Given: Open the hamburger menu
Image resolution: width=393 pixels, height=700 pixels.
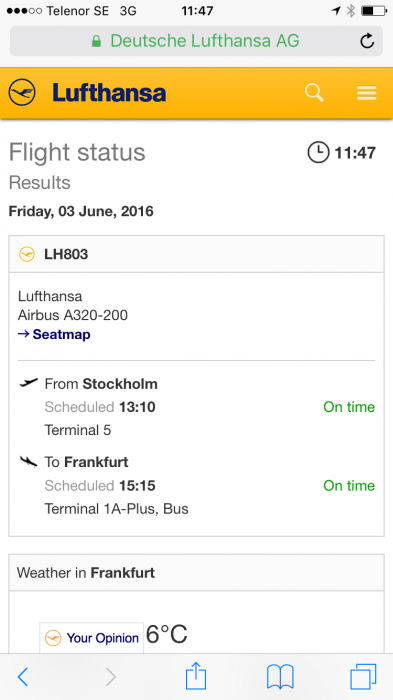Looking at the screenshot, I should coord(367,93).
